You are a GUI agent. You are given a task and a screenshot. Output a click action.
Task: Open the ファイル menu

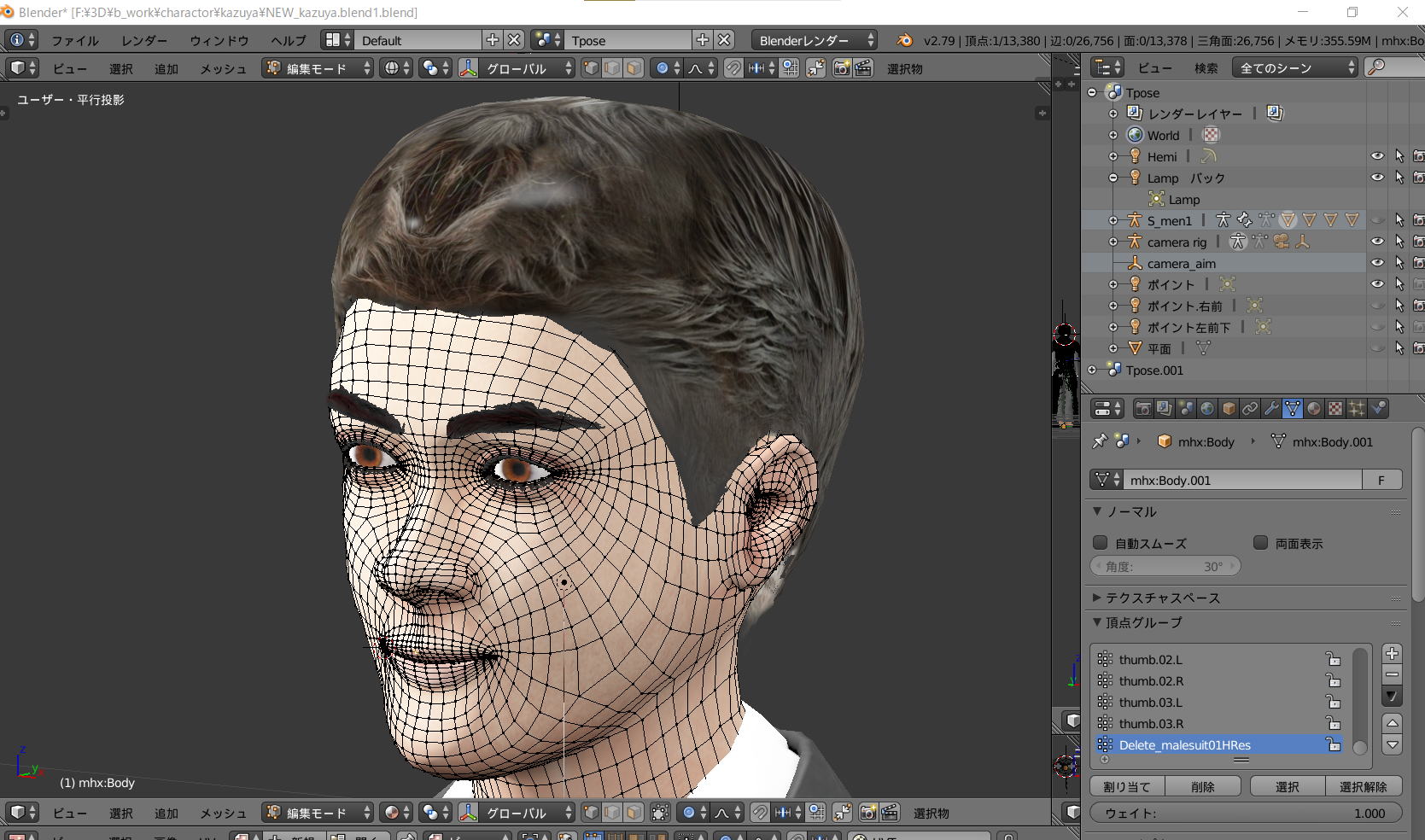point(74,40)
